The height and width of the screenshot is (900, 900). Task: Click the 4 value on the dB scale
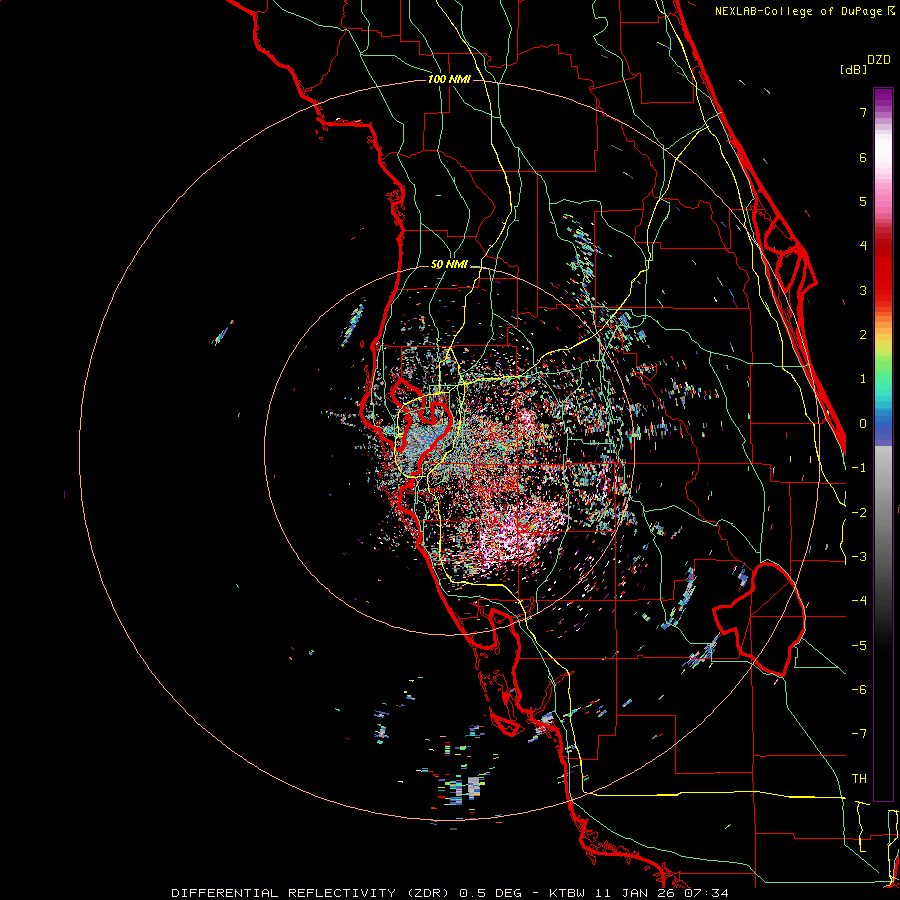point(863,246)
